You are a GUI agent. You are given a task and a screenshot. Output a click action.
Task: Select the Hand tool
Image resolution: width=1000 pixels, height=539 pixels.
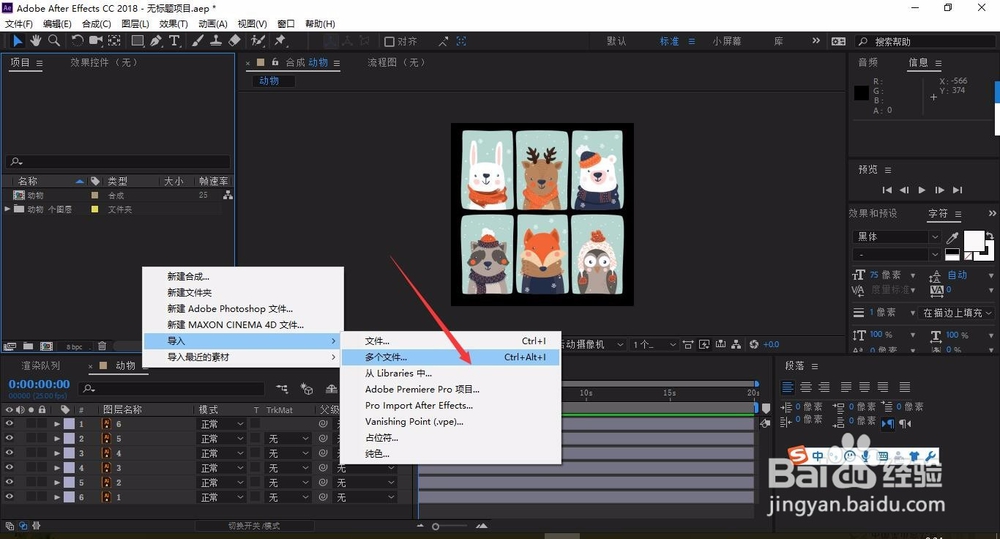coord(36,41)
